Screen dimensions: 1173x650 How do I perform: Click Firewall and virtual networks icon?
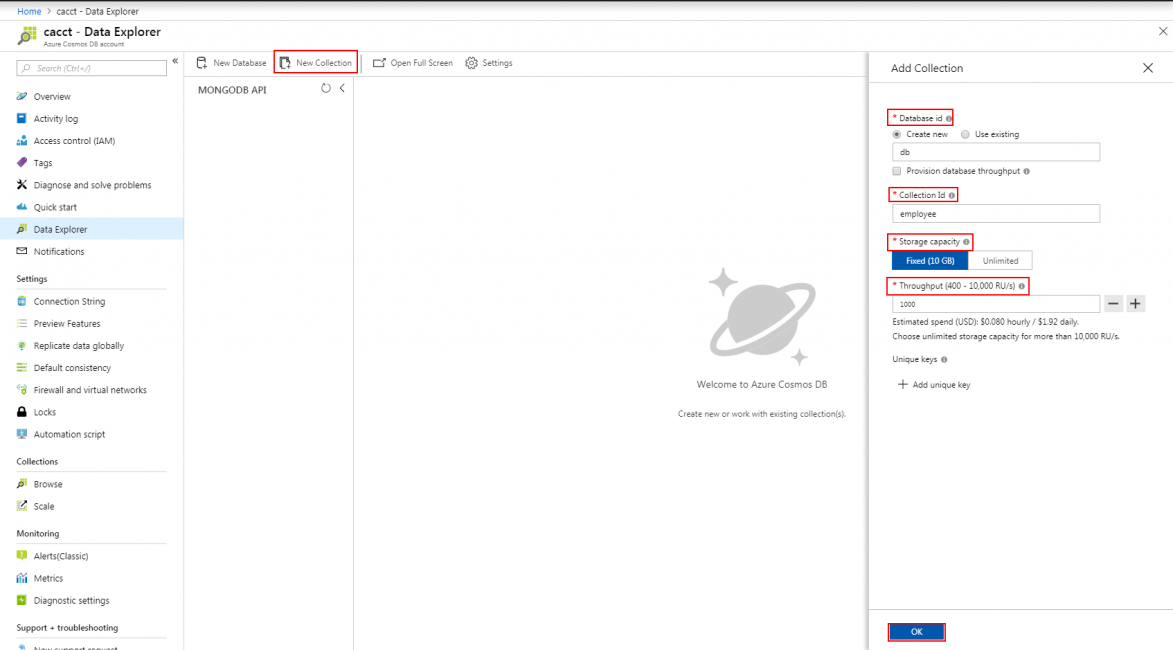tap(22, 390)
